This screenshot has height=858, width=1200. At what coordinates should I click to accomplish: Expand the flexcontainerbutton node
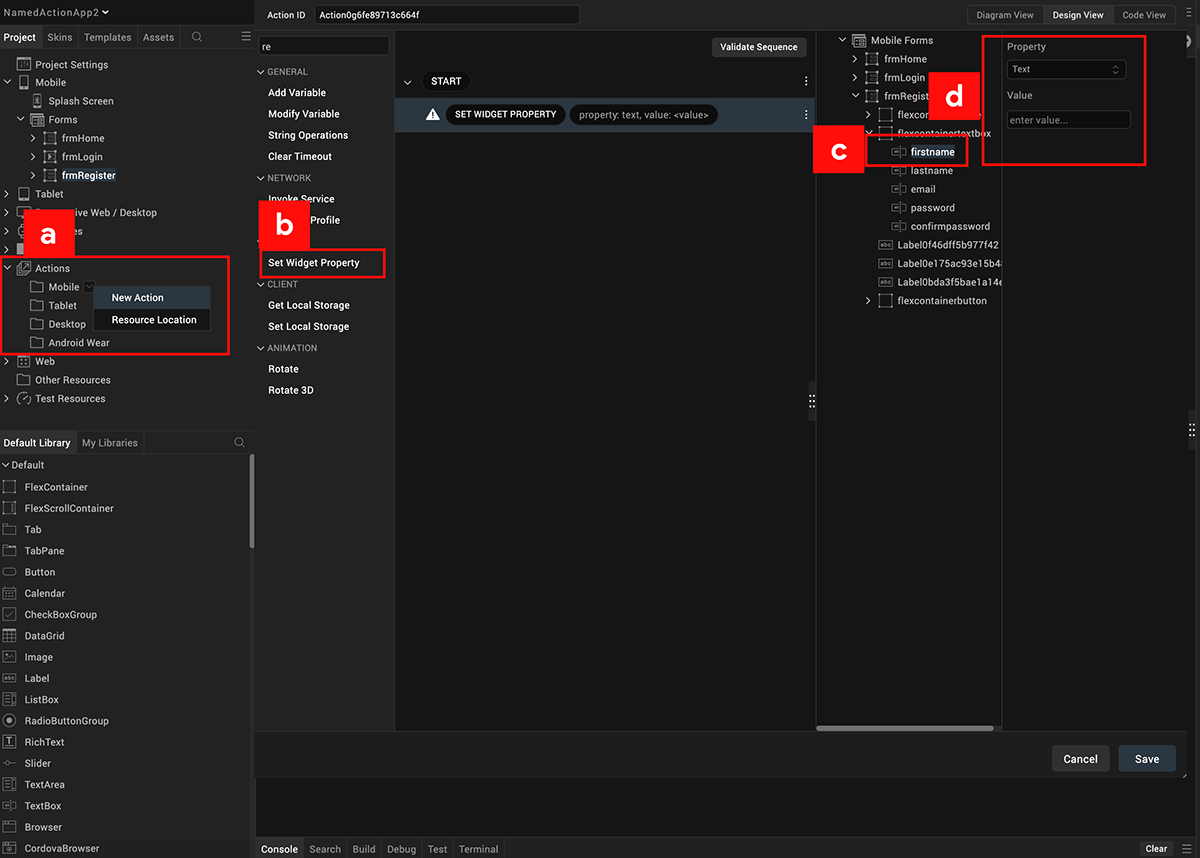click(868, 301)
